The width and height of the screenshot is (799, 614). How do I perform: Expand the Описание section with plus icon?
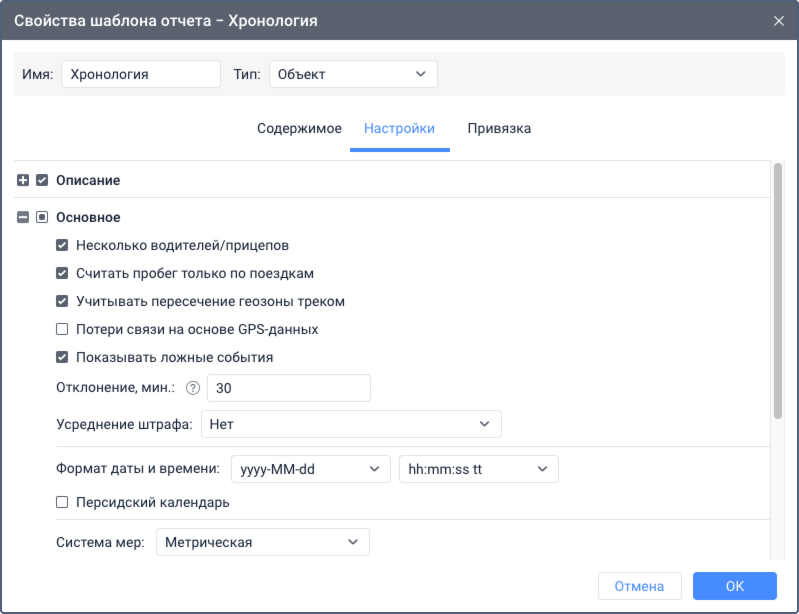[x=23, y=181]
